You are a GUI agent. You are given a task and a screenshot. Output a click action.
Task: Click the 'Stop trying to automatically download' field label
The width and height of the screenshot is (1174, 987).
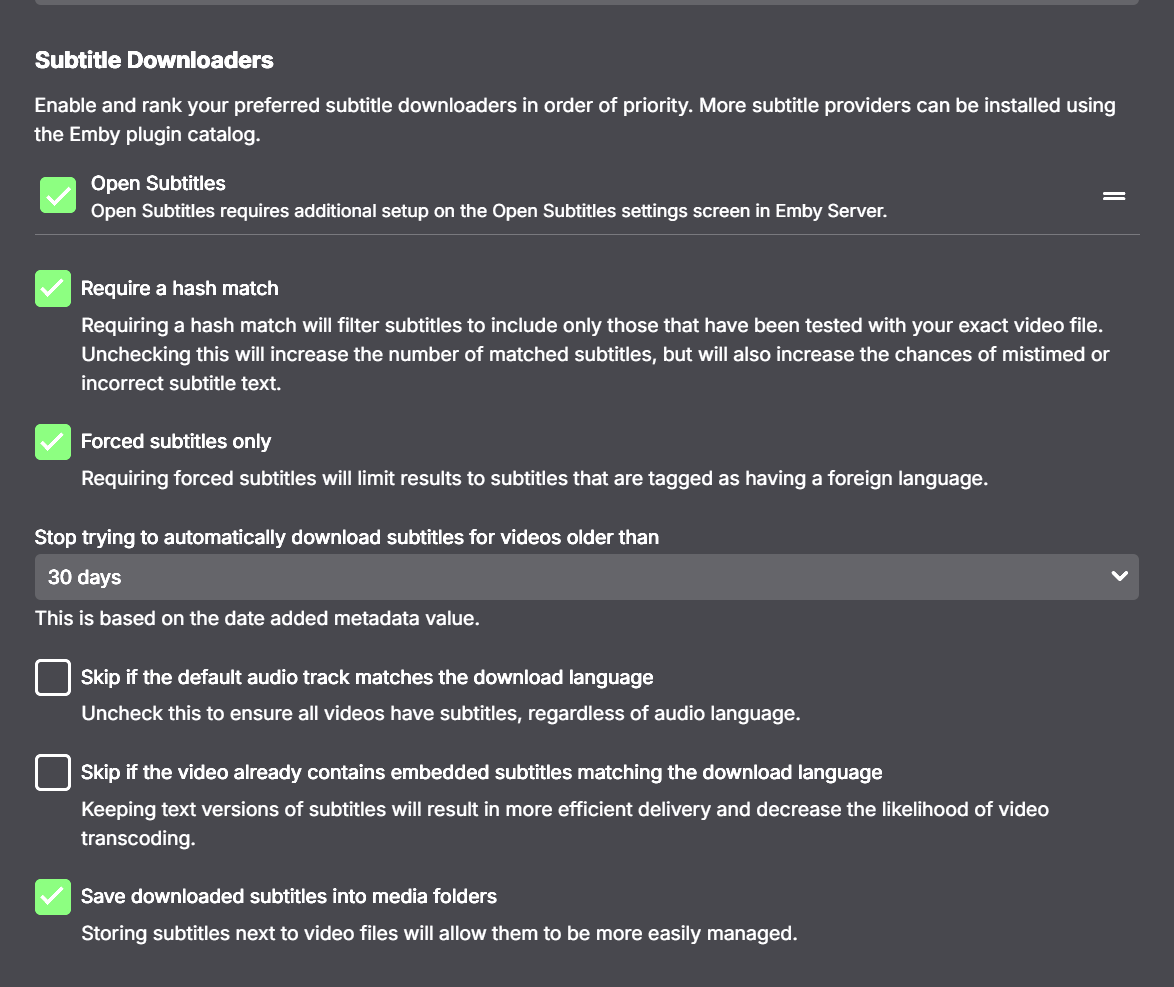coord(346,537)
